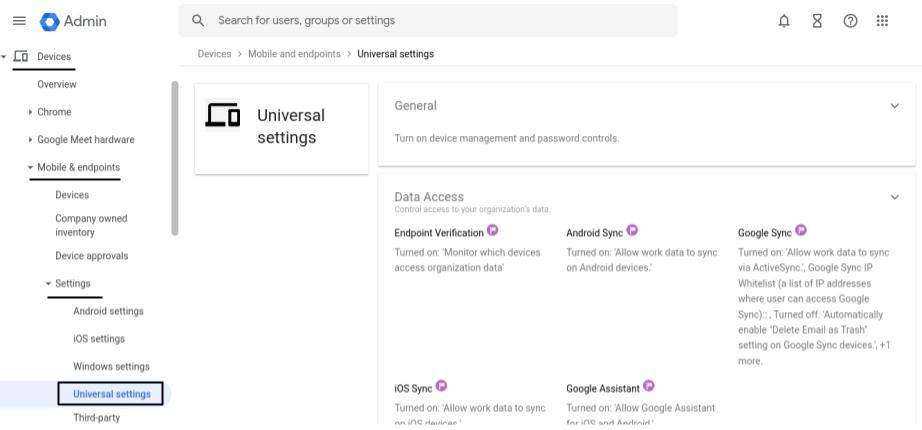Viewport: 922px width, 430px height.
Task: Click Mobile and endpoints breadcrumb
Action: point(294,54)
